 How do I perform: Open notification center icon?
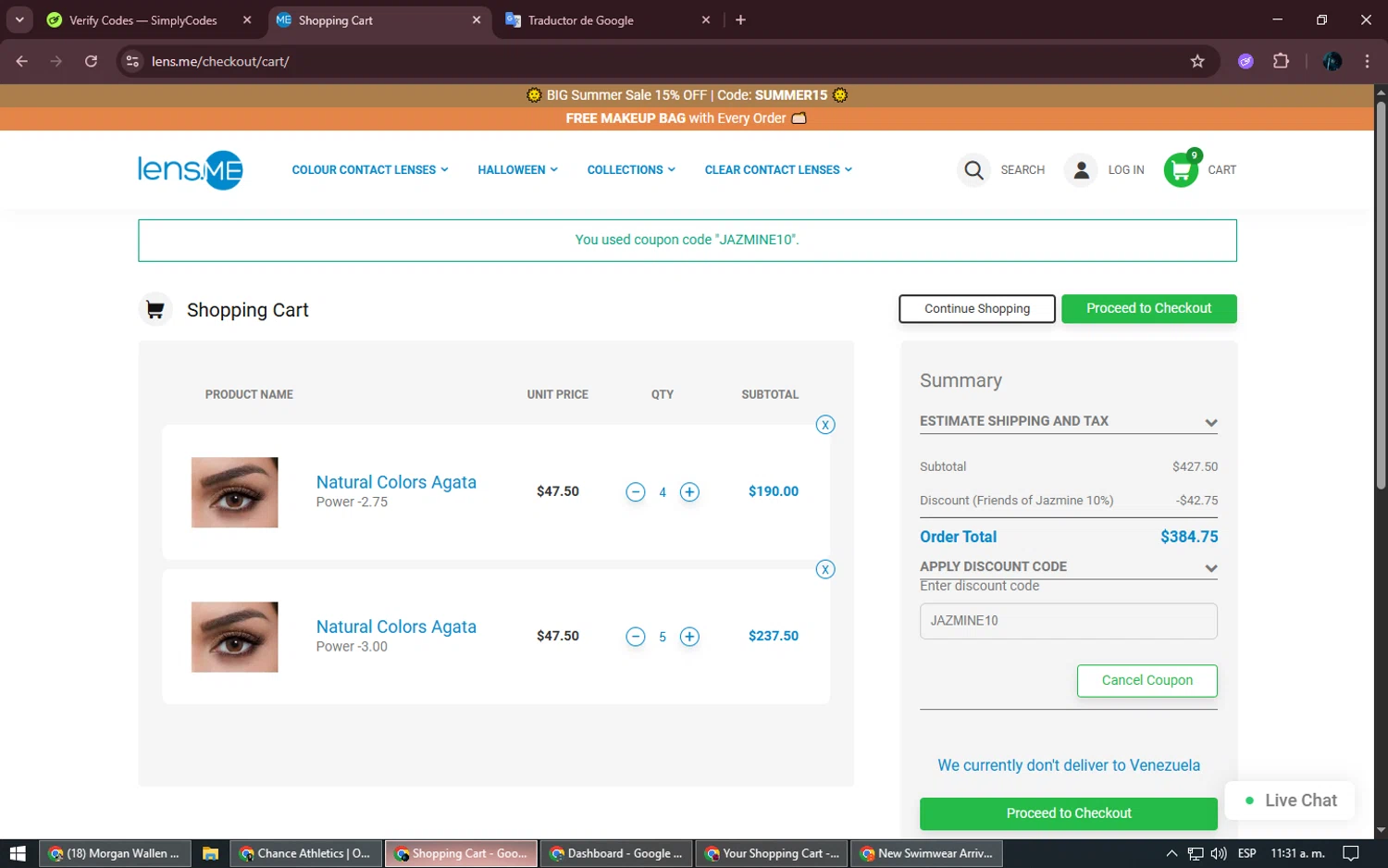(1351, 853)
